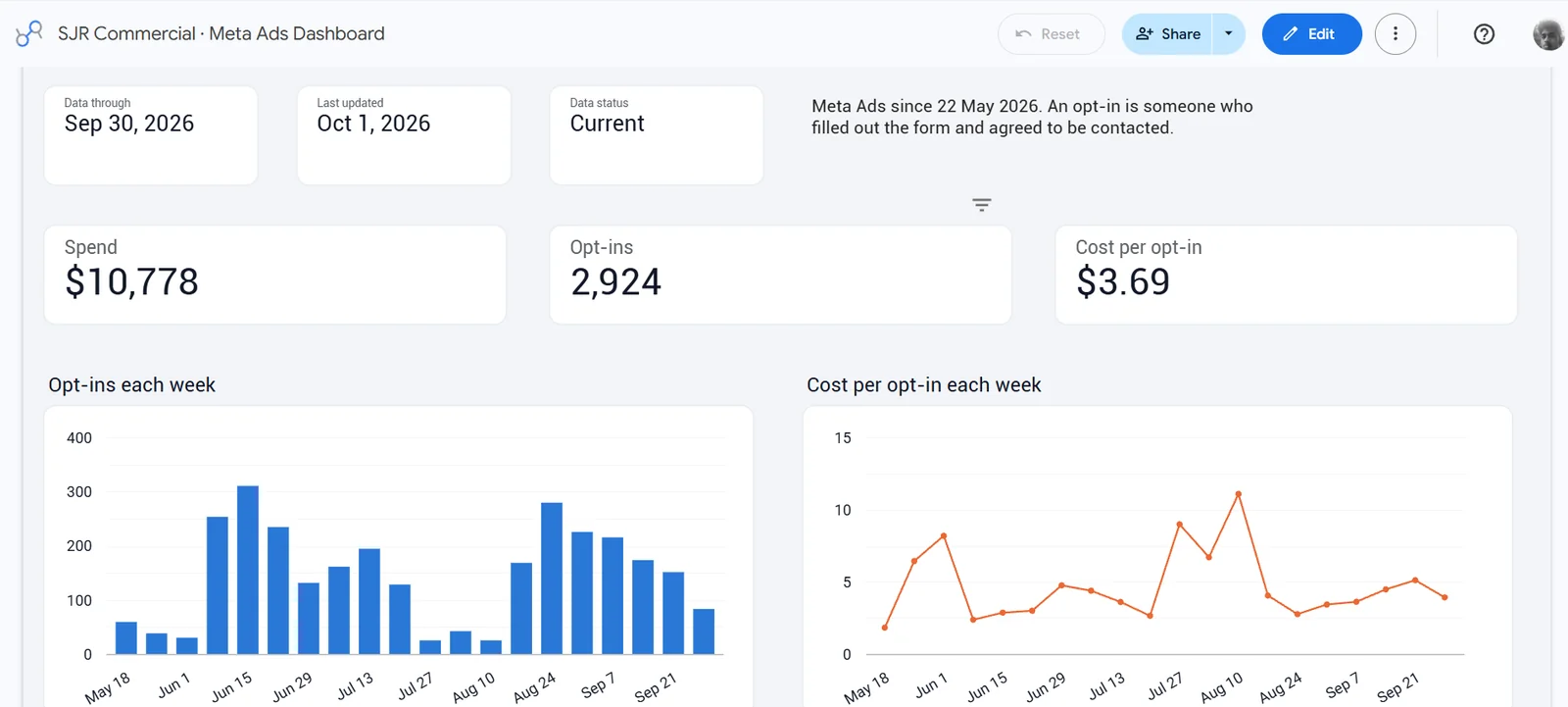Expand the Share dropdown arrow
Screen dimensions: 1568x707
[x=1228, y=33]
